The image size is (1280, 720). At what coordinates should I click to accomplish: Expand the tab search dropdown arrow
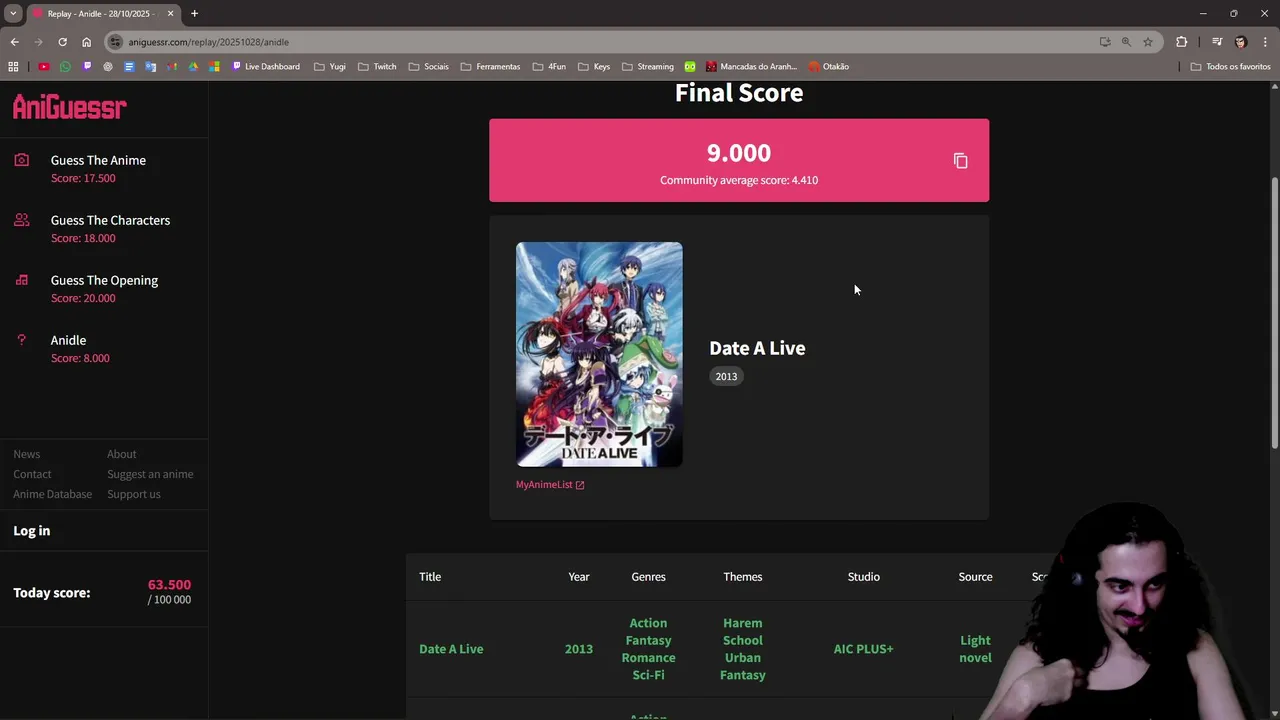click(13, 13)
